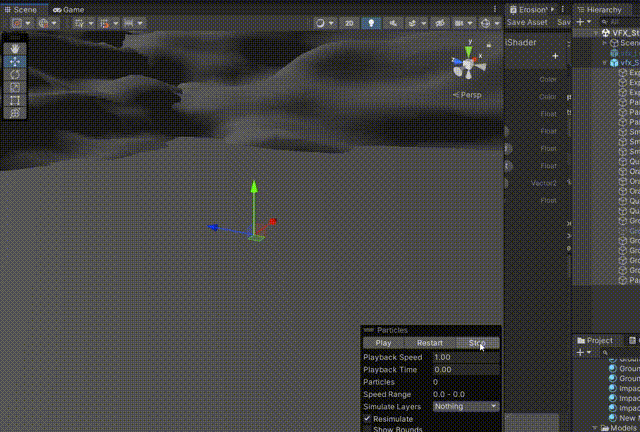
Task: Click Restart in Particles panel
Action: 429,343
